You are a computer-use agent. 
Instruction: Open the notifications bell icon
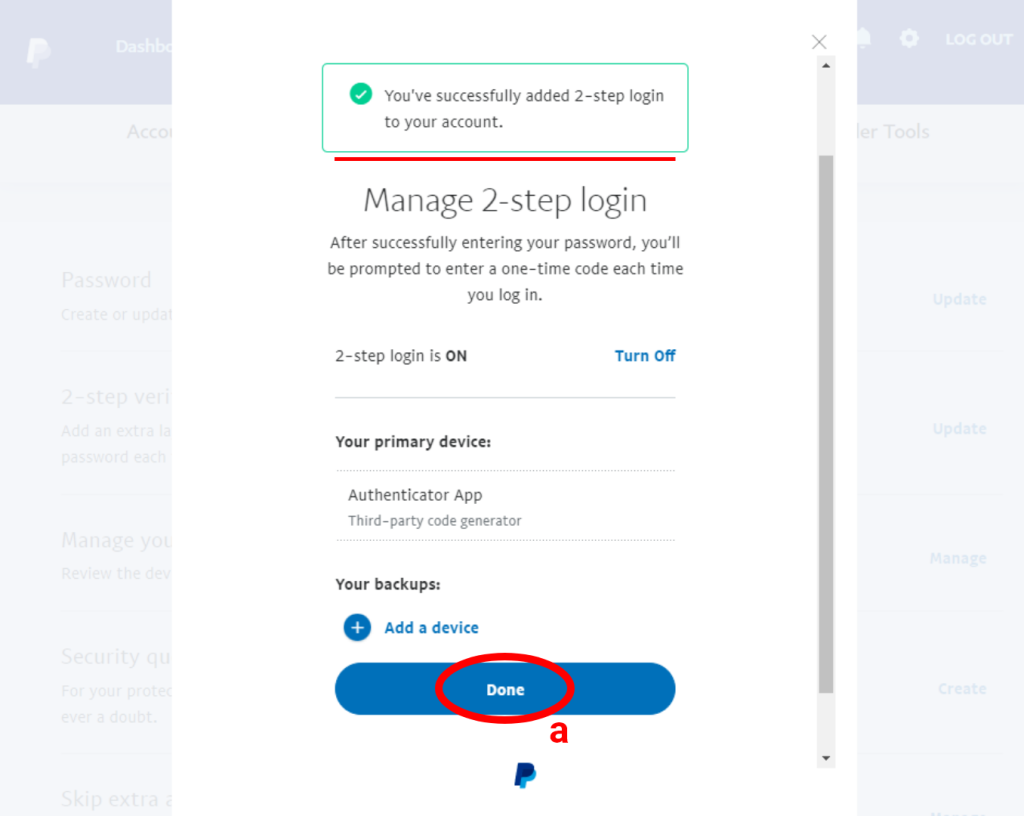point(862,38)
